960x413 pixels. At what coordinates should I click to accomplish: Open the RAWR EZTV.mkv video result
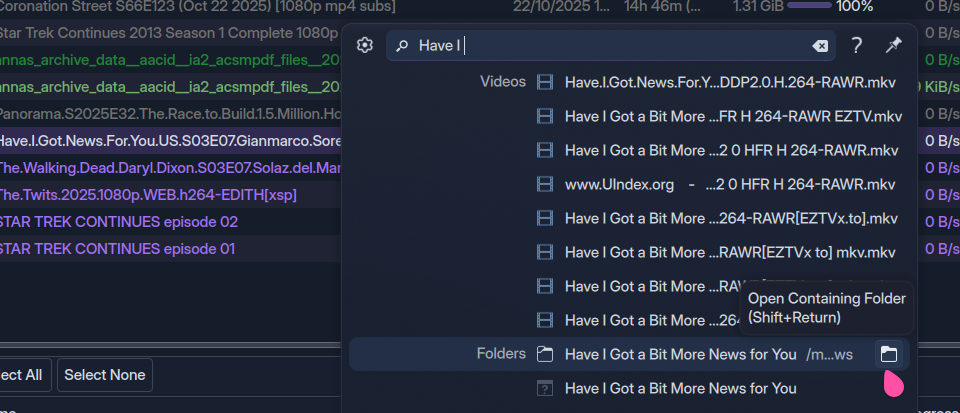click(732, 116)
